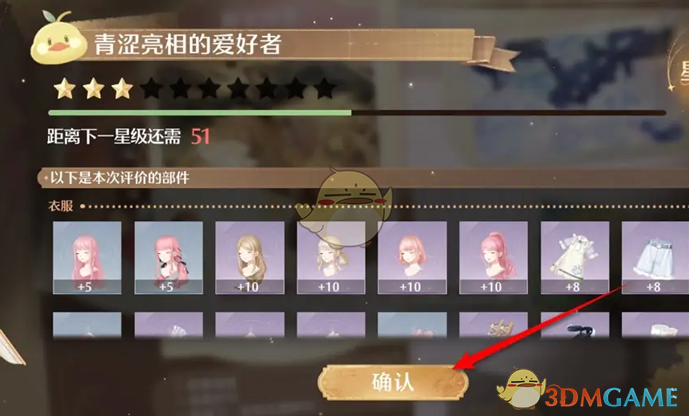Pick the light blue denim shorts +8 item
The width and height of the screenshot is (689, 416).
tap(655, 257)
